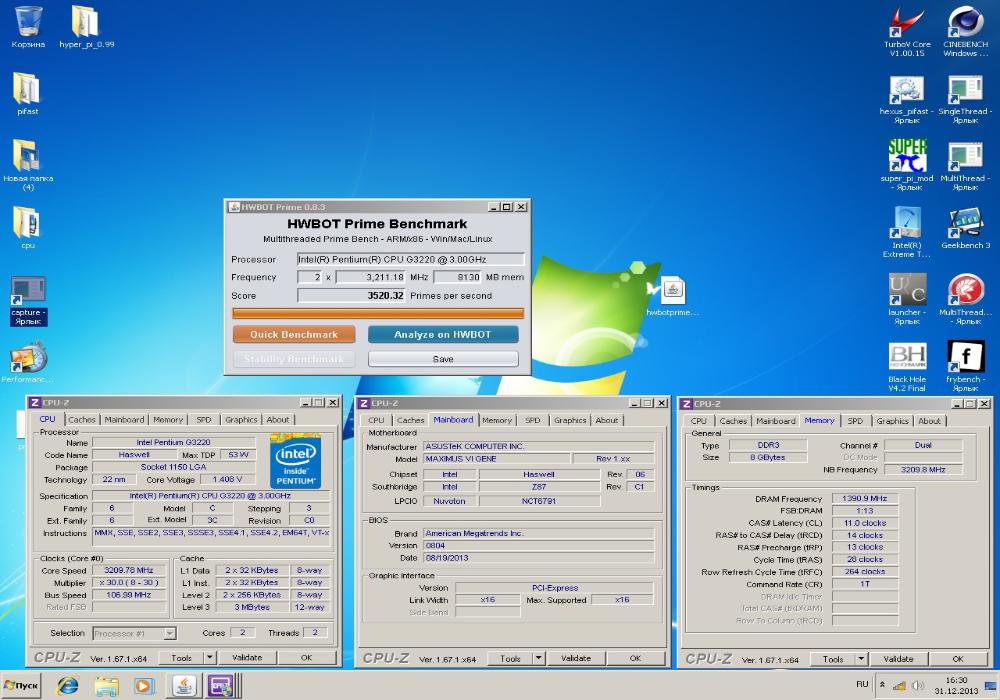Open Internet Explorer from taskbar

point(67,686)
